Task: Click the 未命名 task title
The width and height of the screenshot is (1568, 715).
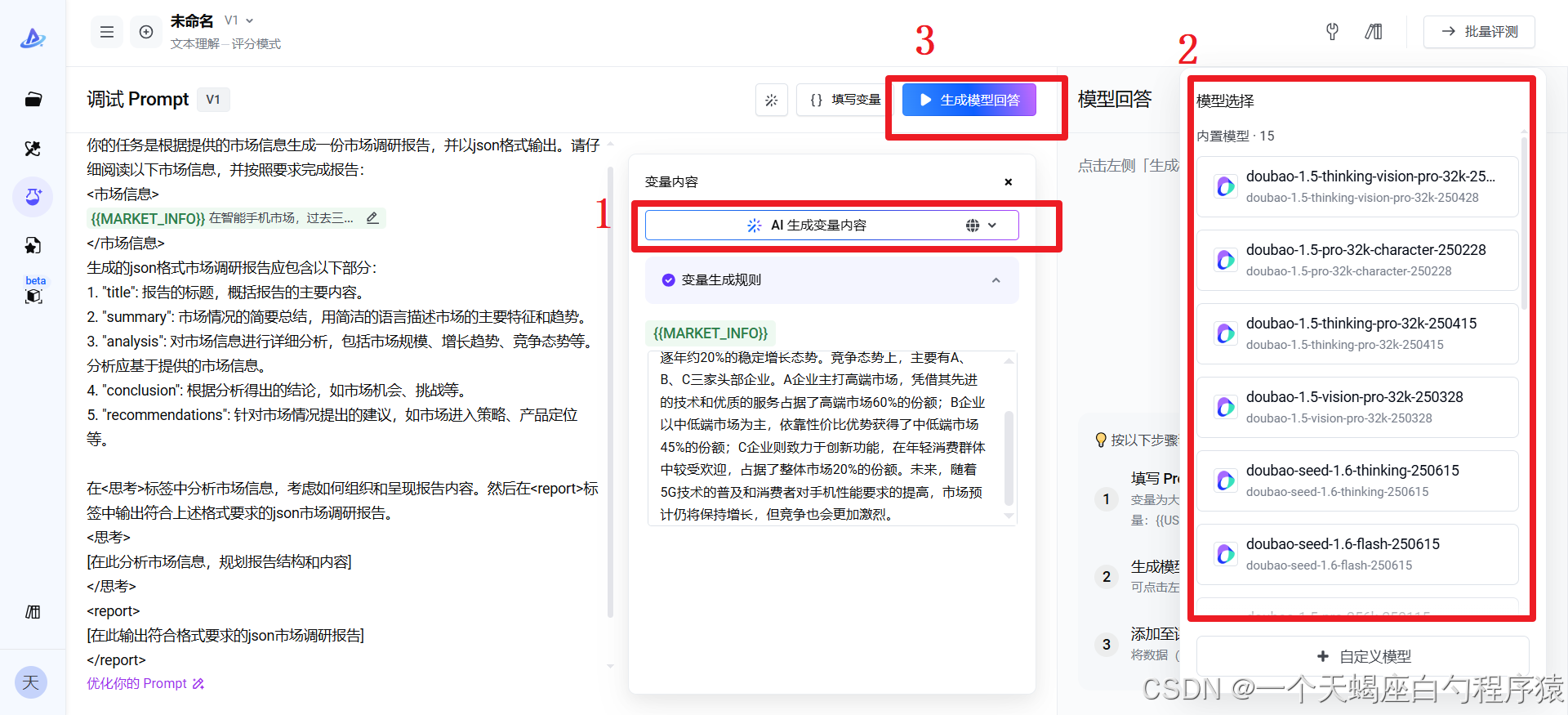Action: coord(192,20)
